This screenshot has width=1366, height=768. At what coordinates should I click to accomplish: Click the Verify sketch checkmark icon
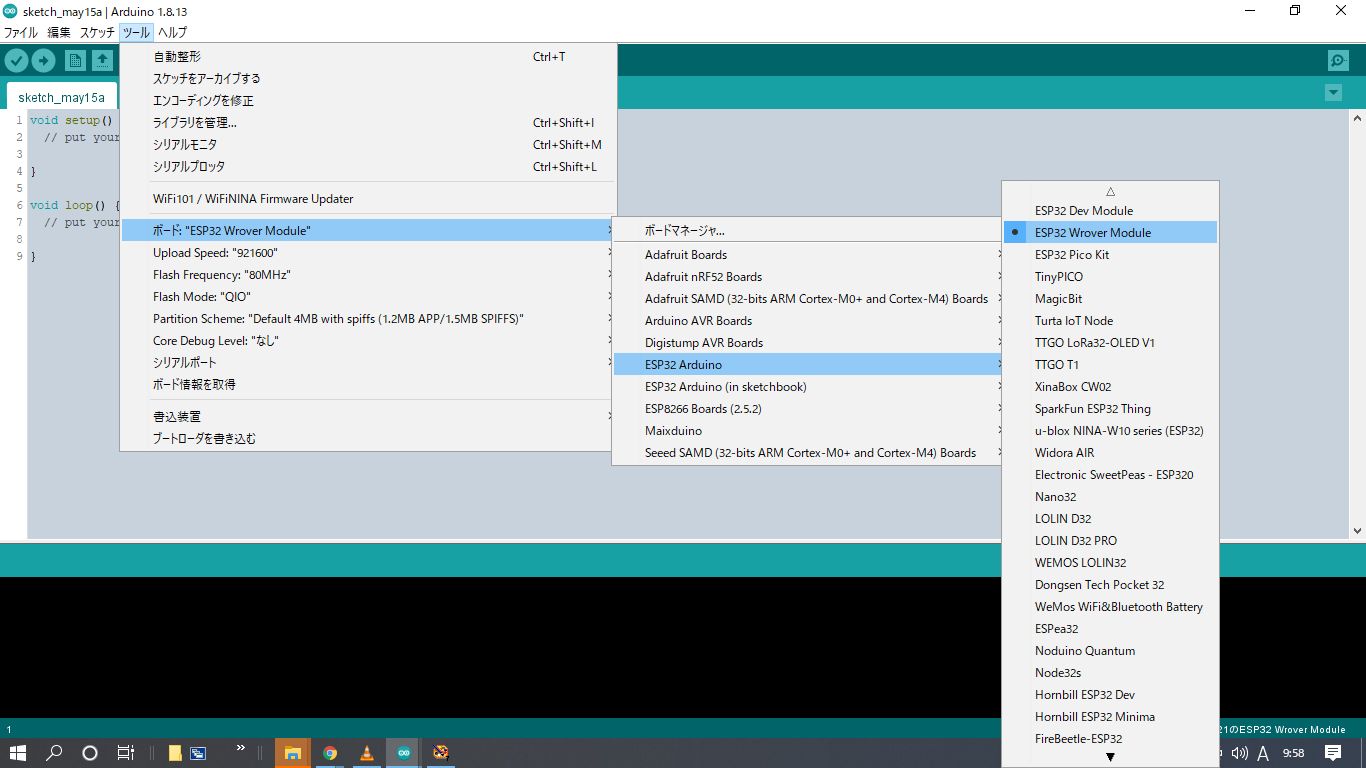pyautogui.click(x=16, y=61)
